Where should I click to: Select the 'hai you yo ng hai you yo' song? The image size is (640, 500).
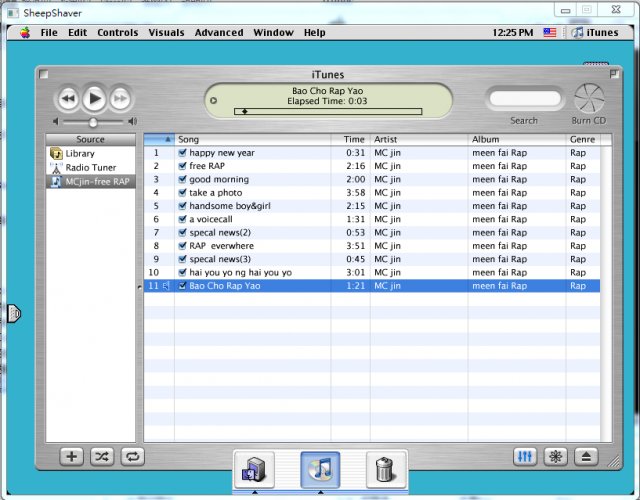(240, 272)
